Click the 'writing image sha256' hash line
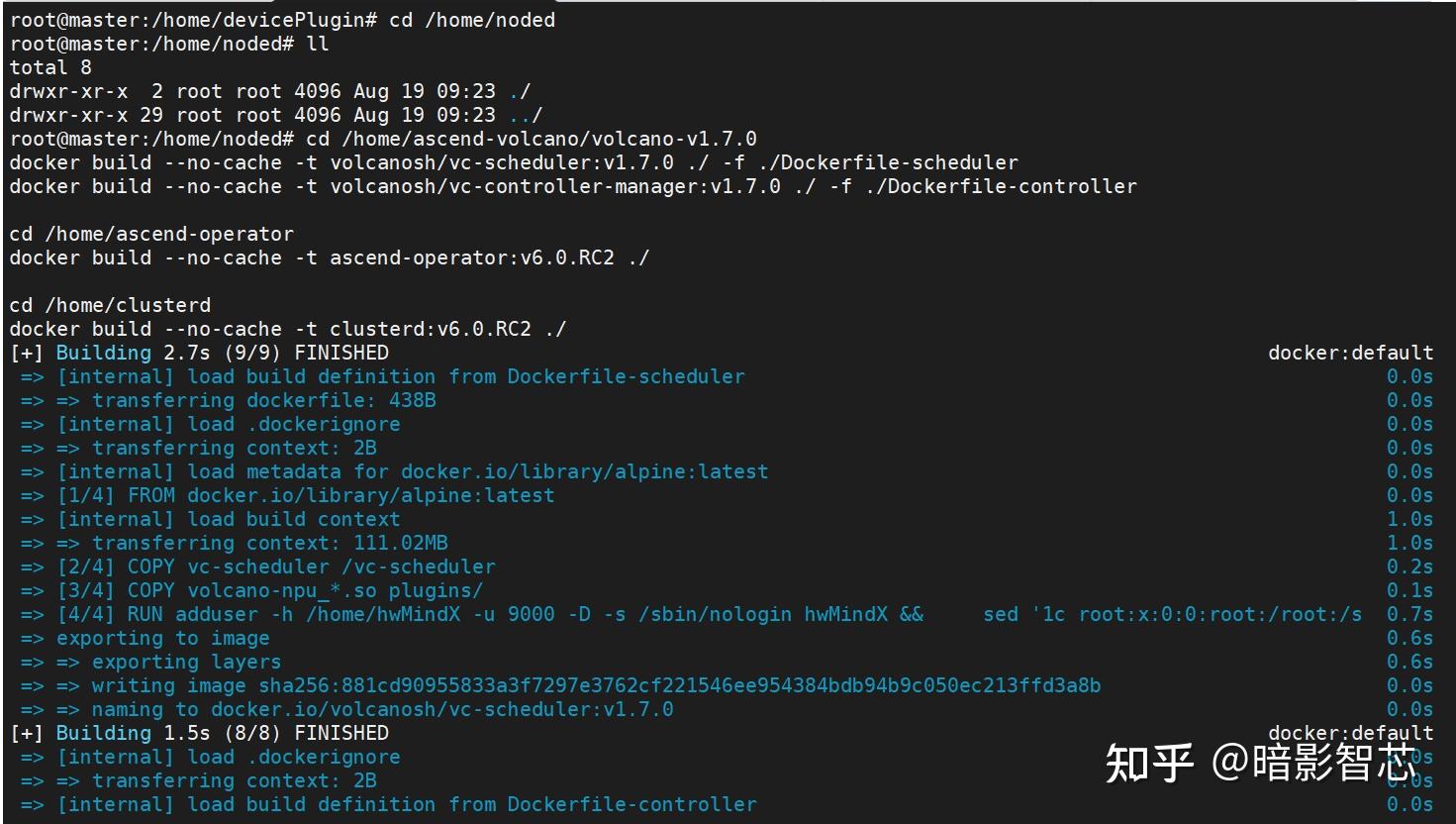Screen dimensions: 1456x824 (596, 685)
